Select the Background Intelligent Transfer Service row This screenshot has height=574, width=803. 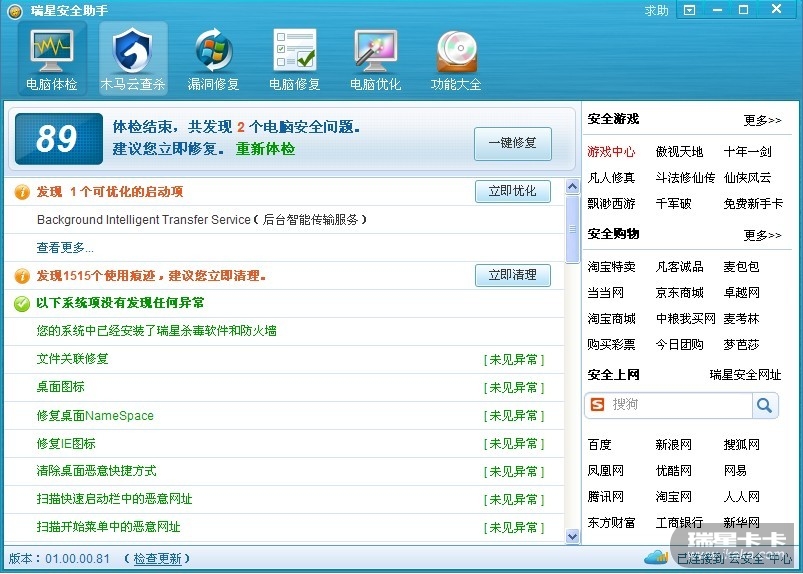(x=284, y=220)
